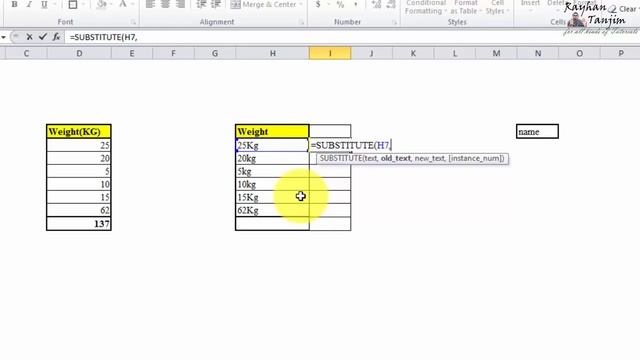Apply the cell borders button
Viewport: 640px width, 360px height.
click(73, 5)
